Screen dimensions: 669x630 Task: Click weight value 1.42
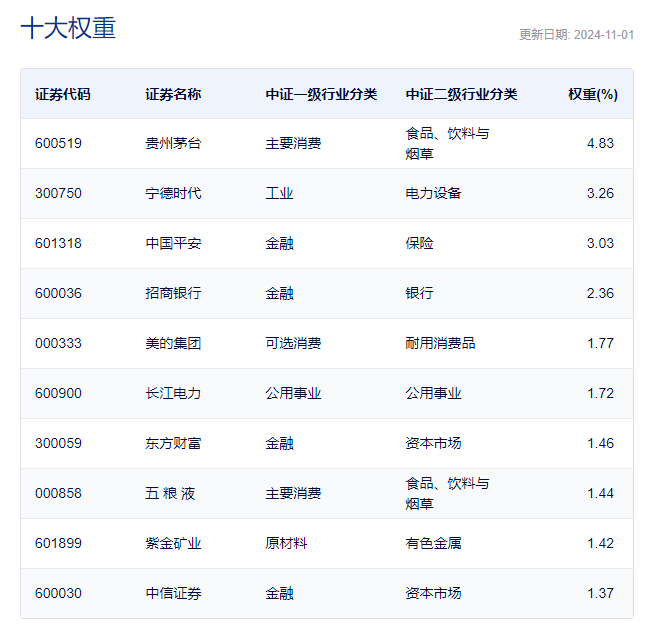tap(600, 543)
